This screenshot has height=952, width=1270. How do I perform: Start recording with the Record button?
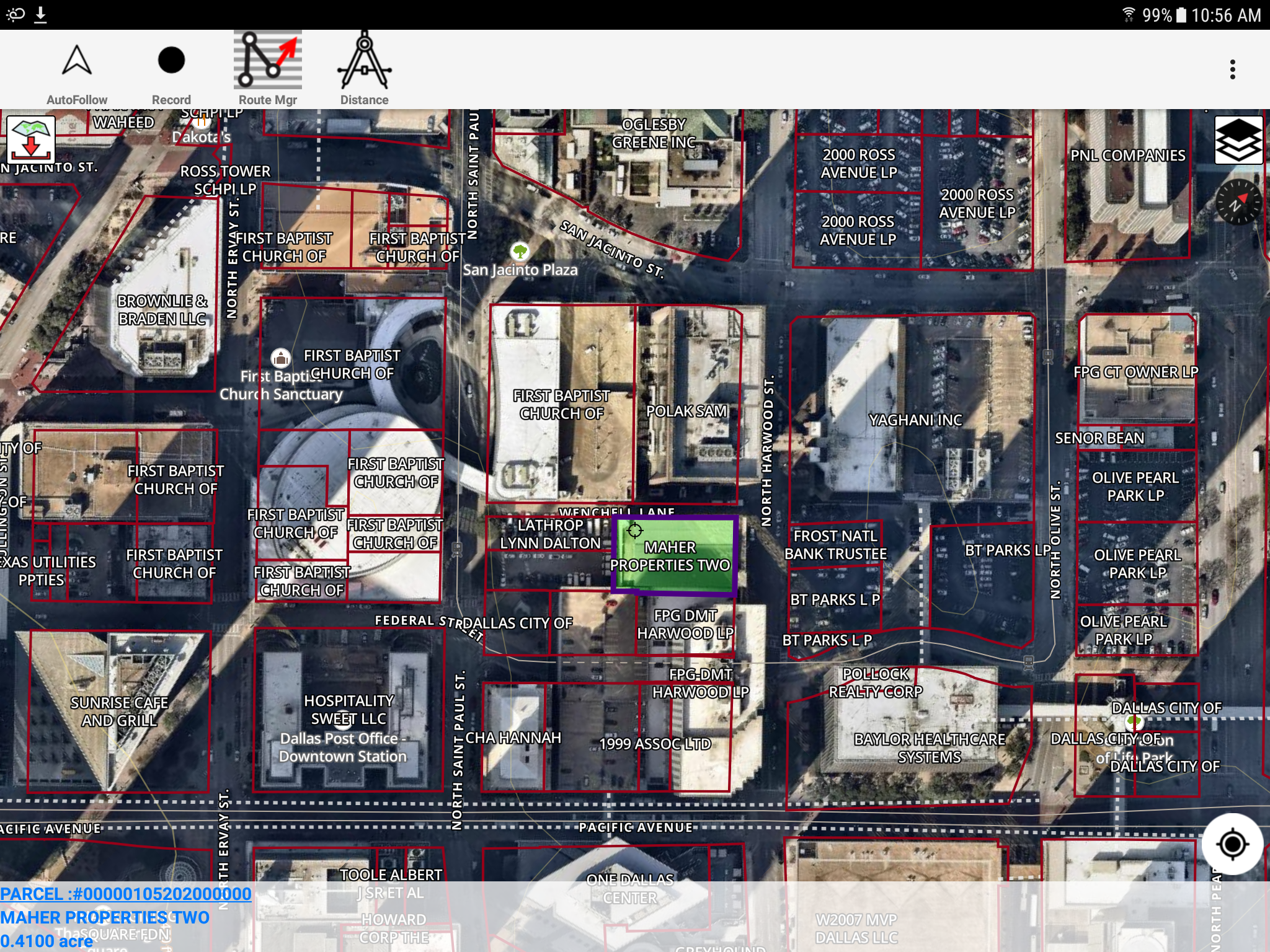(x=171, y=61)
